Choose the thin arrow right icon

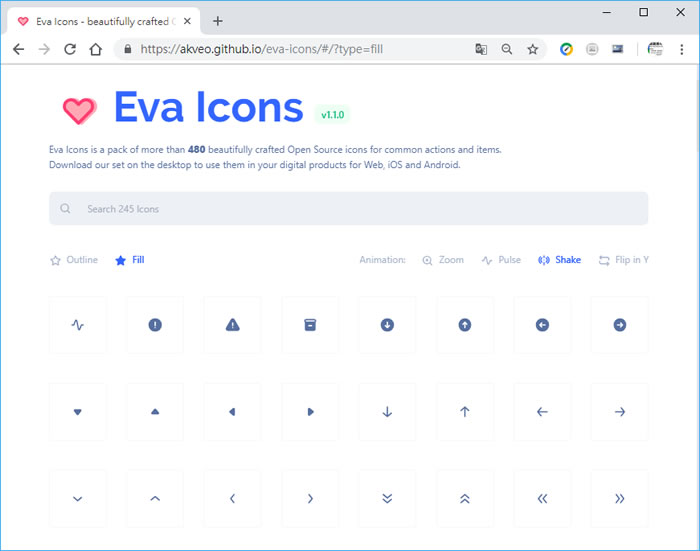click(x=620, y=412)
